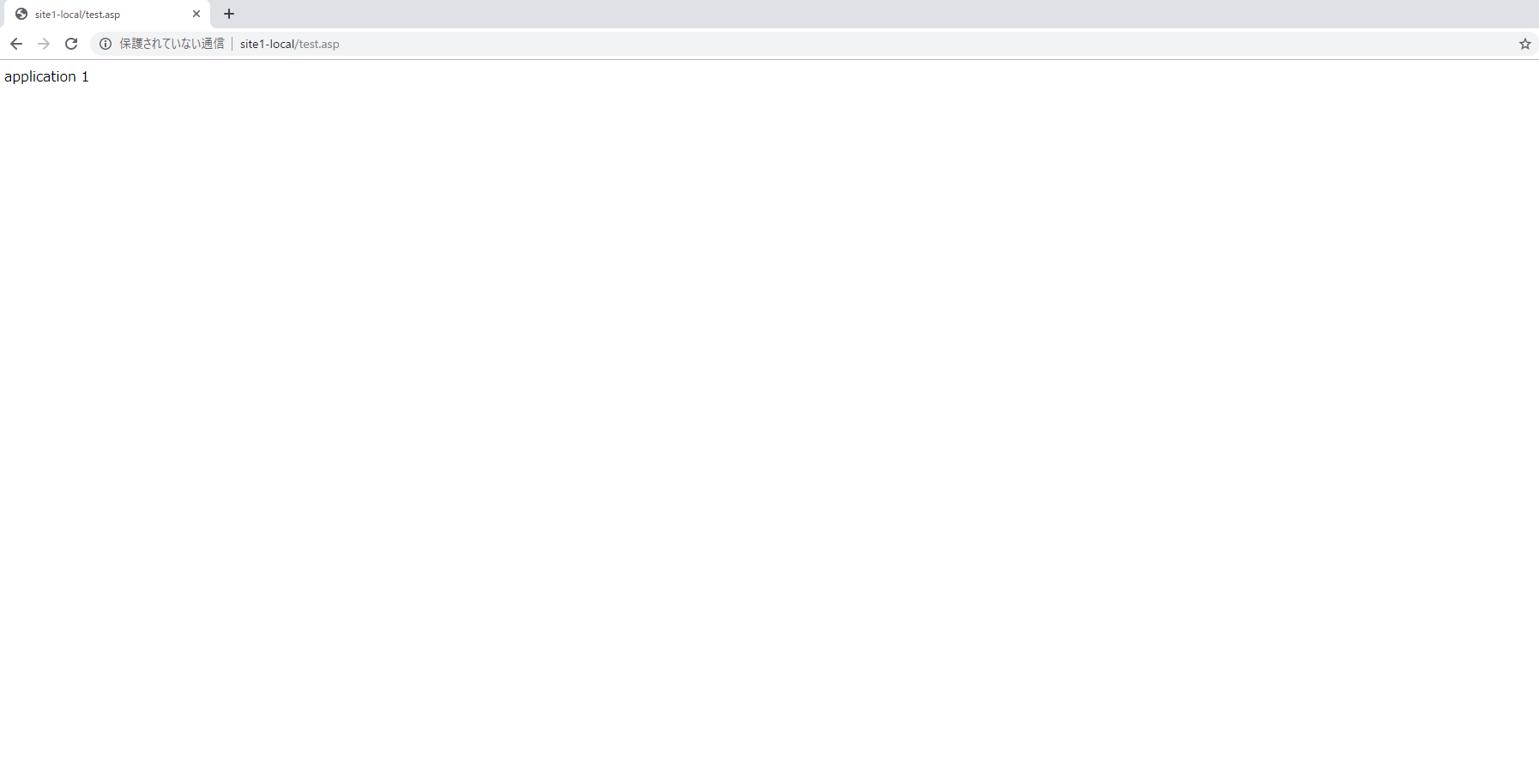This screenshot has width=1539, height=784.
Task: Click the globe favicon on the tab
Action: 21,14
